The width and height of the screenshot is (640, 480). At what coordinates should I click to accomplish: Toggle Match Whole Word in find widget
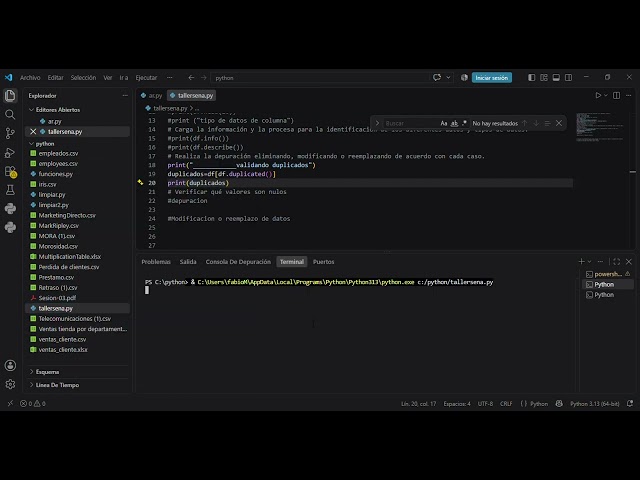(x=454, y=123)
